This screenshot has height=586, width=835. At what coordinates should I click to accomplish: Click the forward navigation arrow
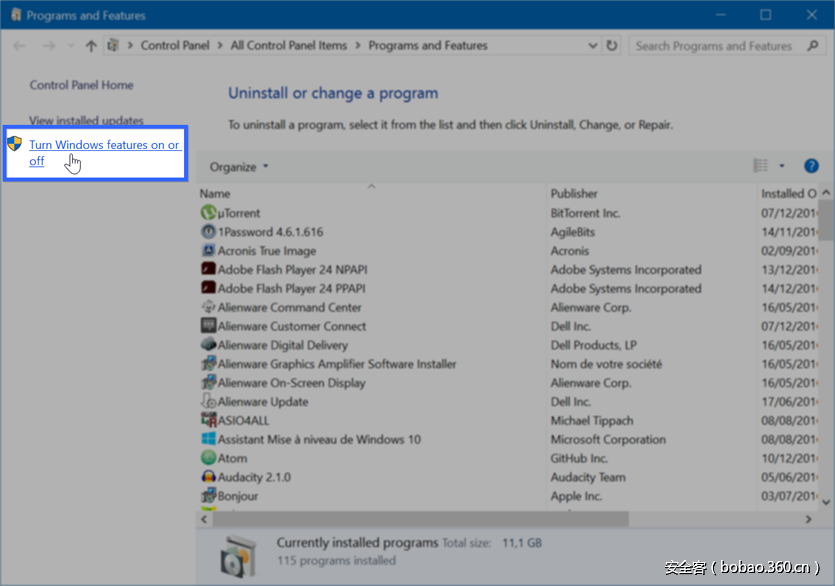(x=48, y=46)
